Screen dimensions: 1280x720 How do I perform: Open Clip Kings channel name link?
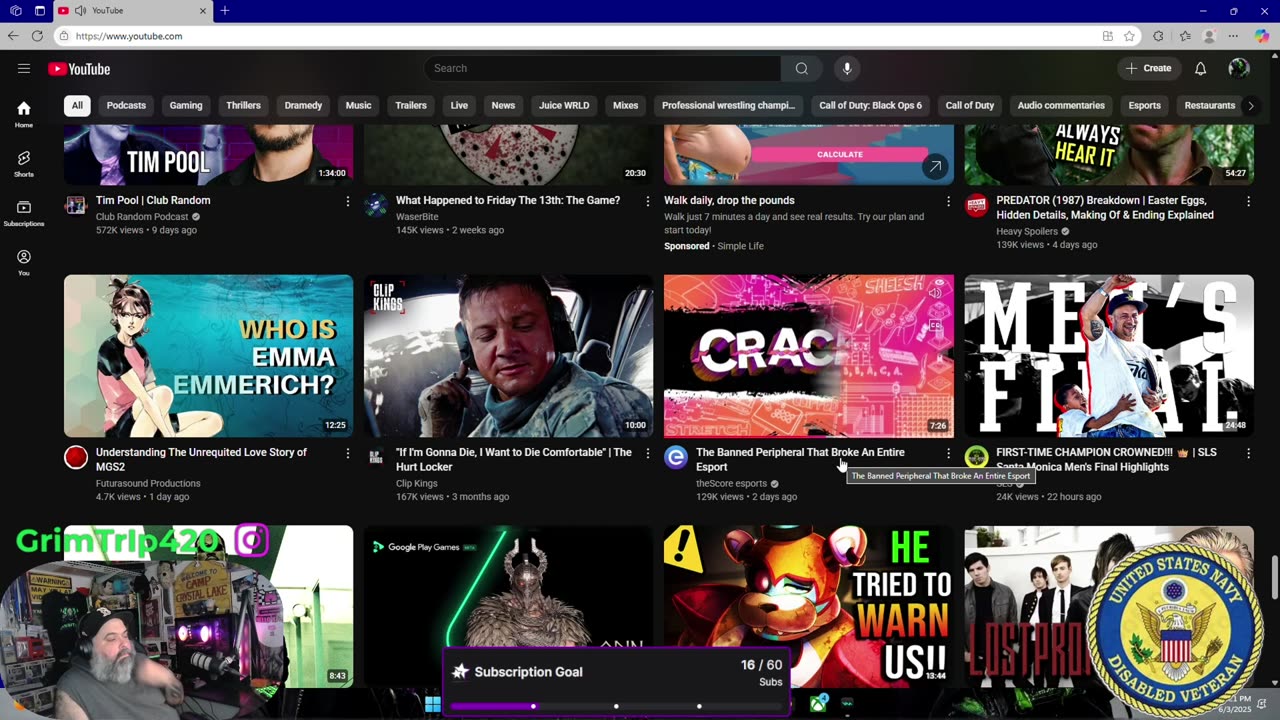tap(417, 483)
